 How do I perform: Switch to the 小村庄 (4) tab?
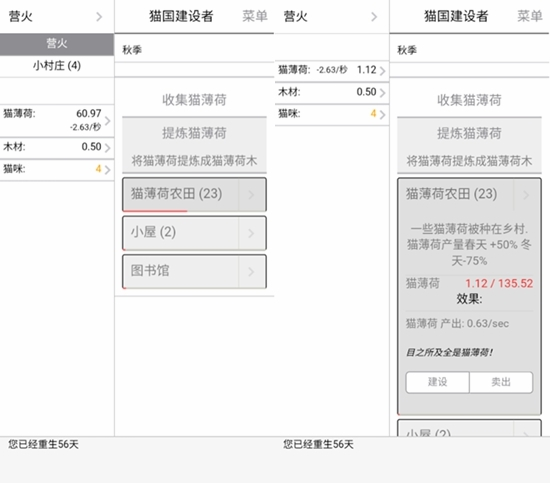[57, 66]
